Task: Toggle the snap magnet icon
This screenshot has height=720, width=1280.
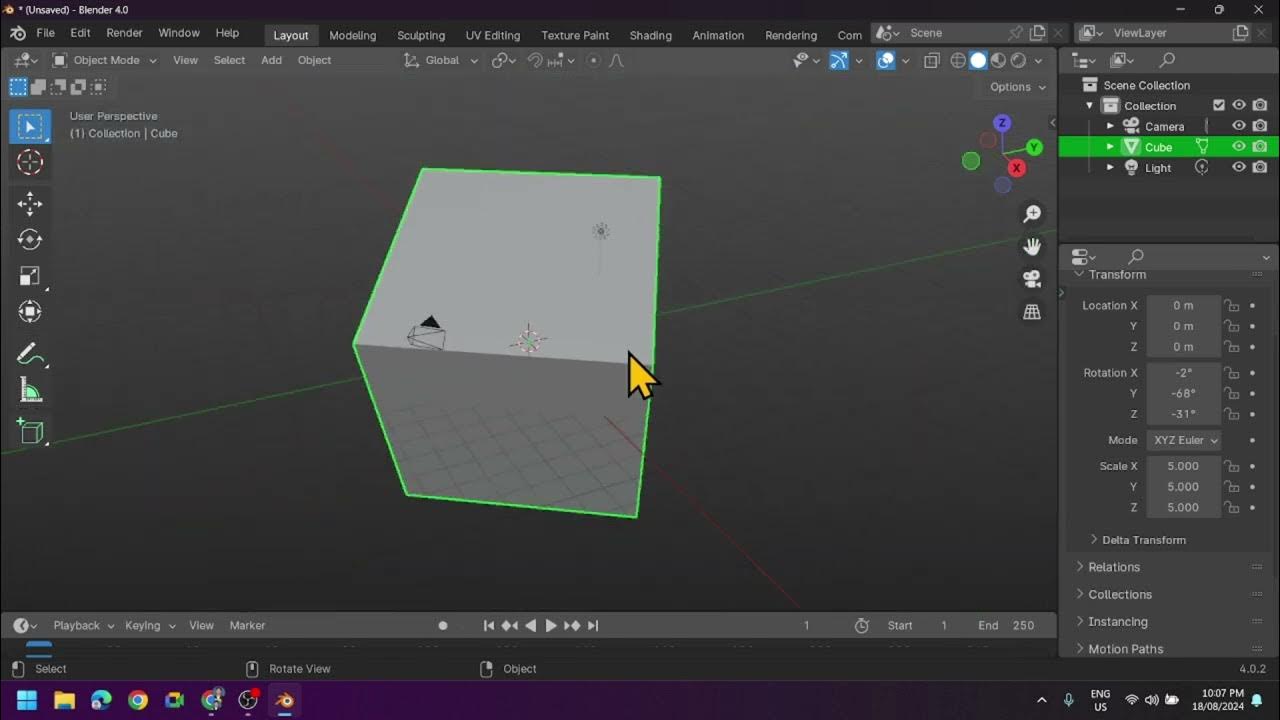Action: pos(536,60)
